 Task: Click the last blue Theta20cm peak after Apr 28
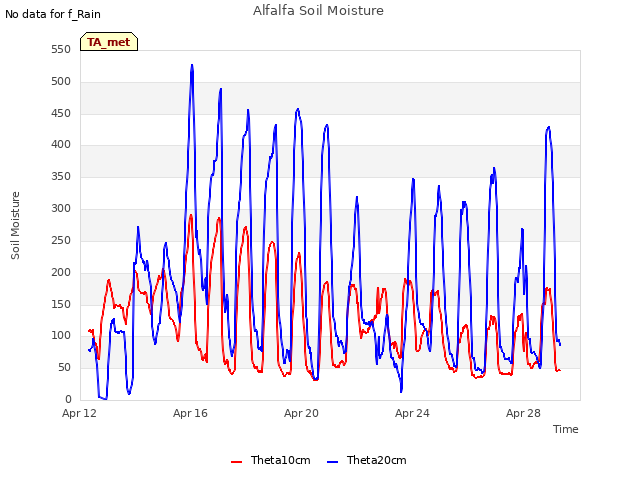[x=549, y=127]
